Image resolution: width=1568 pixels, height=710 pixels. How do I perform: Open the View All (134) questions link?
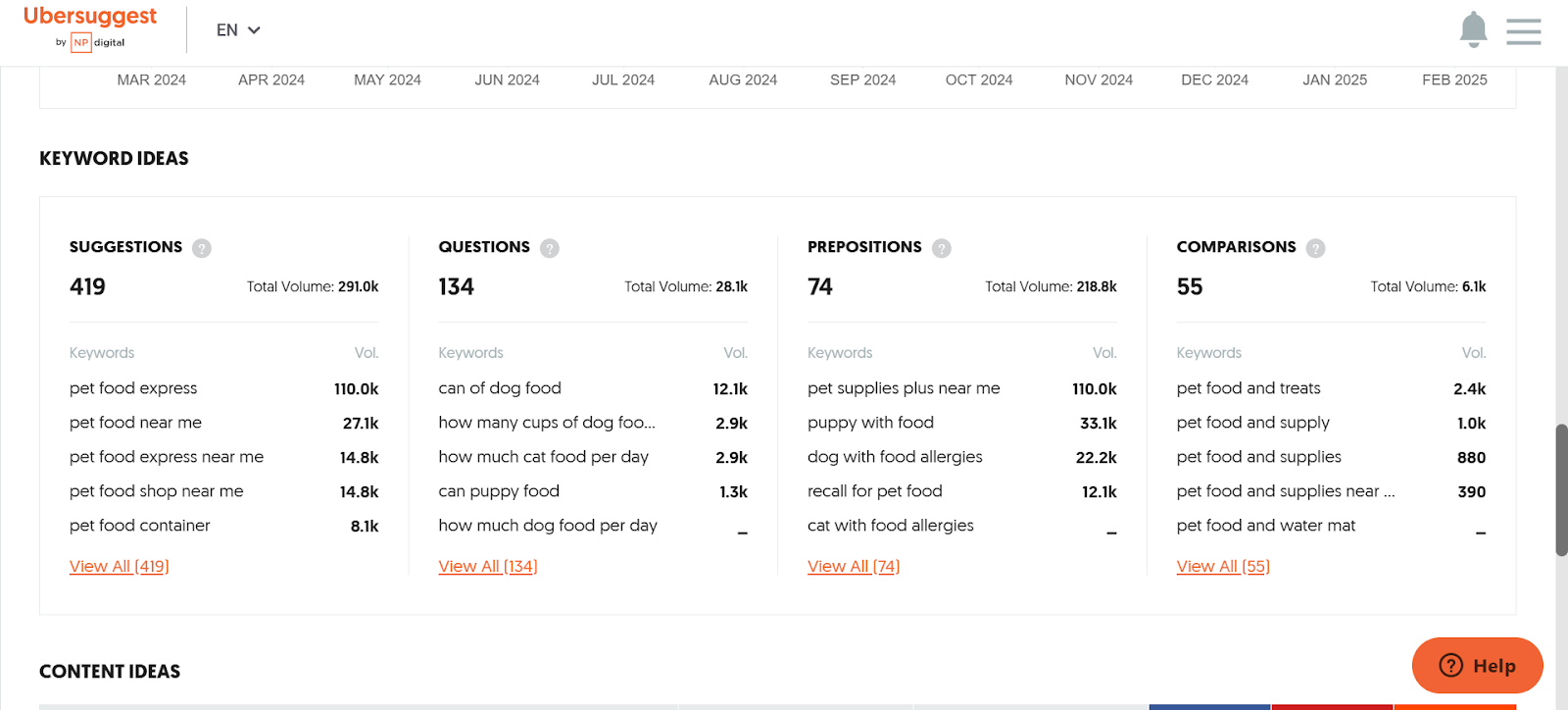click(x=488, y=566)
